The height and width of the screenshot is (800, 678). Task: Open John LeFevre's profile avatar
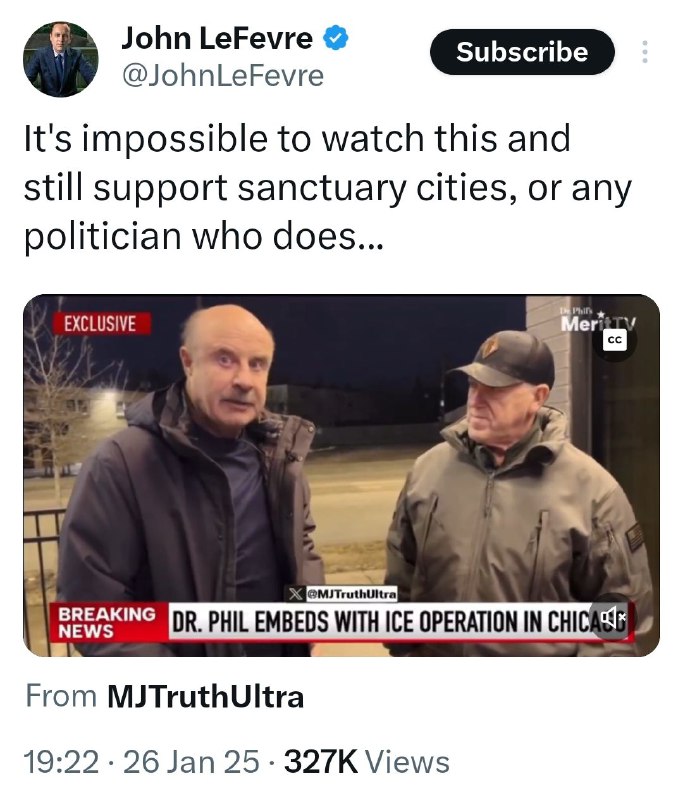coord(60,59)
